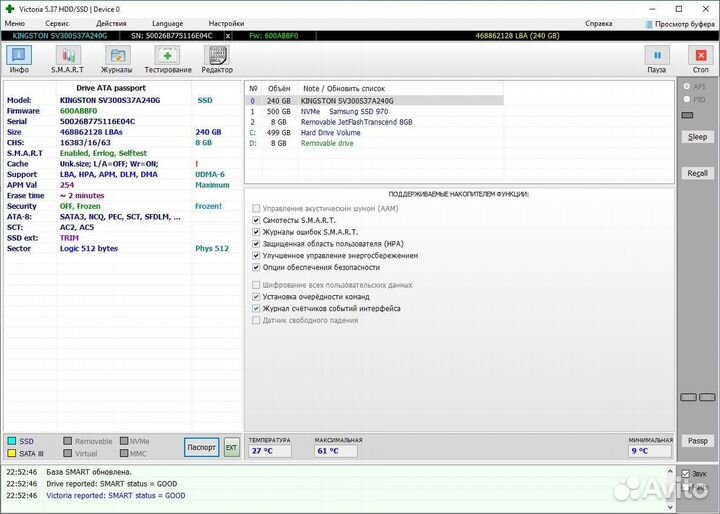720x514 pixels.
Task: Click the Паспорт button
Action: click(x=201, y=447)
